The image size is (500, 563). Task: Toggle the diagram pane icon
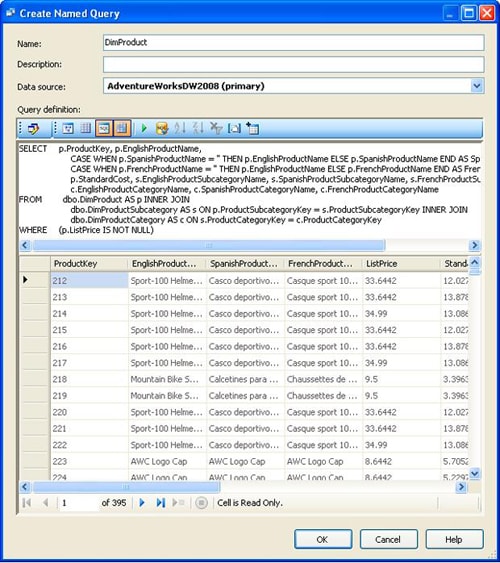tap(68, 129)
